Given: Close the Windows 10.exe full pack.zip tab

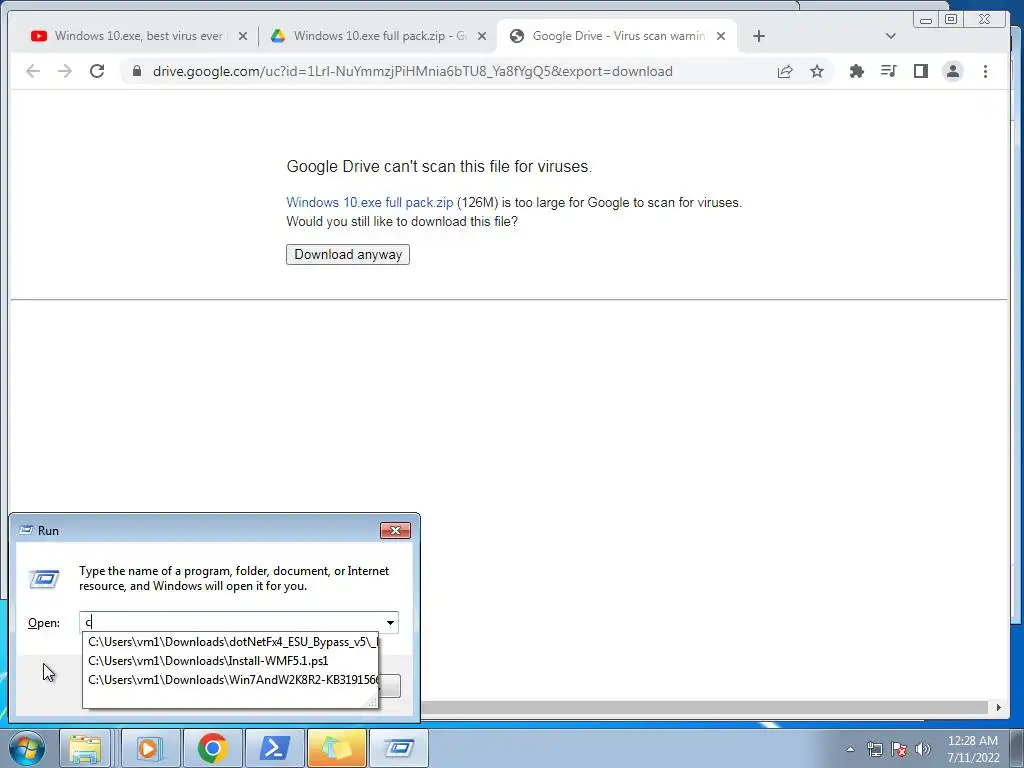Looking at the screenshot, I should 482,36.
